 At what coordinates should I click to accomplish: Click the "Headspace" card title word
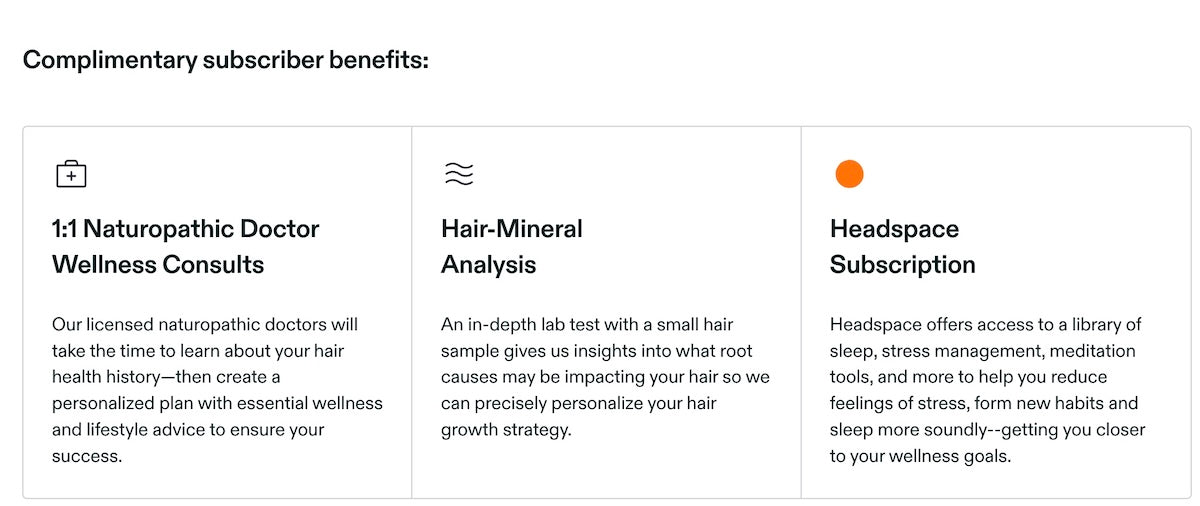point(894,229)
